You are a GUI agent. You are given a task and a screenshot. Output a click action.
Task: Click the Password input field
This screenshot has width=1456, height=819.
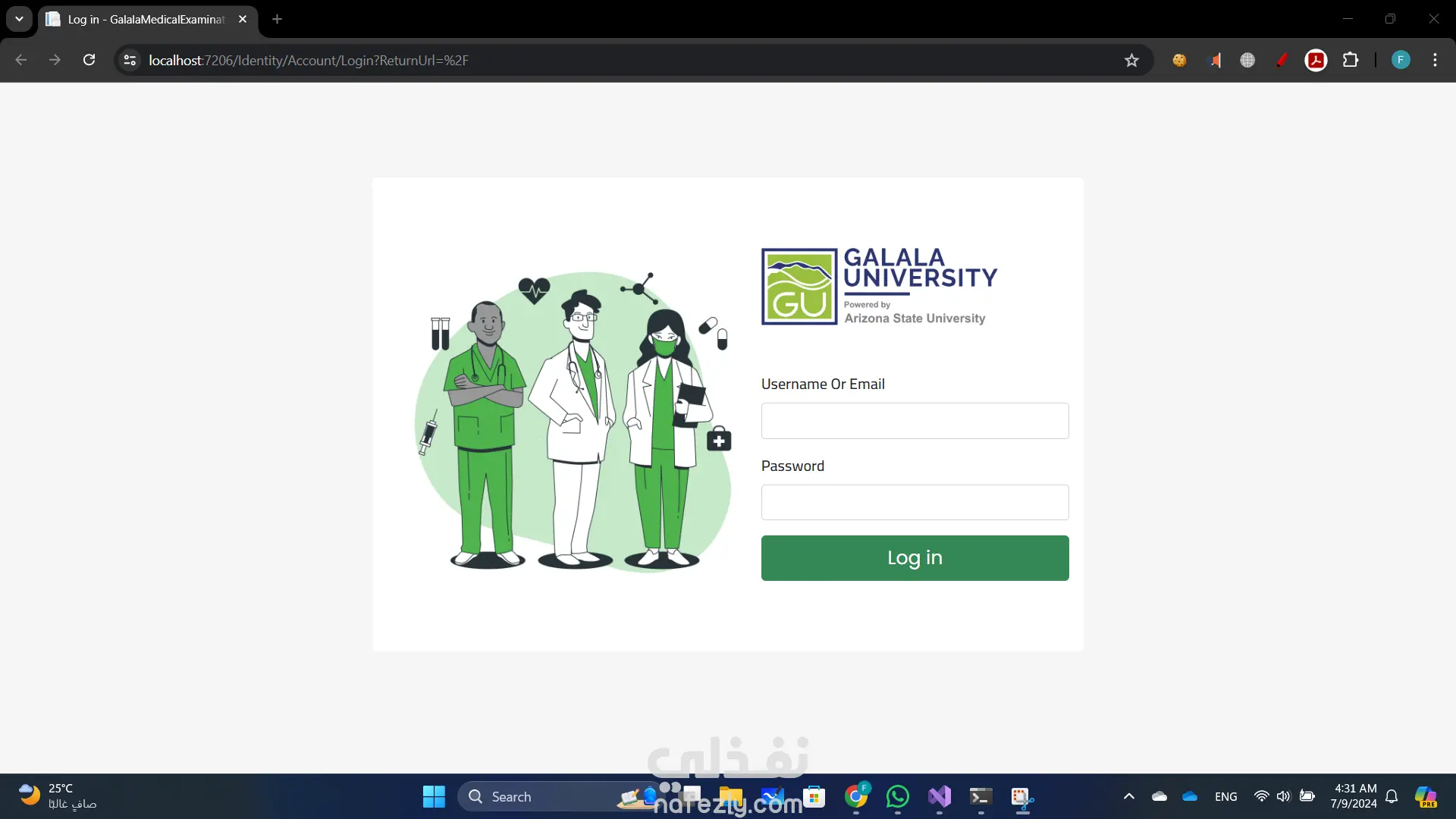[915, 502]
